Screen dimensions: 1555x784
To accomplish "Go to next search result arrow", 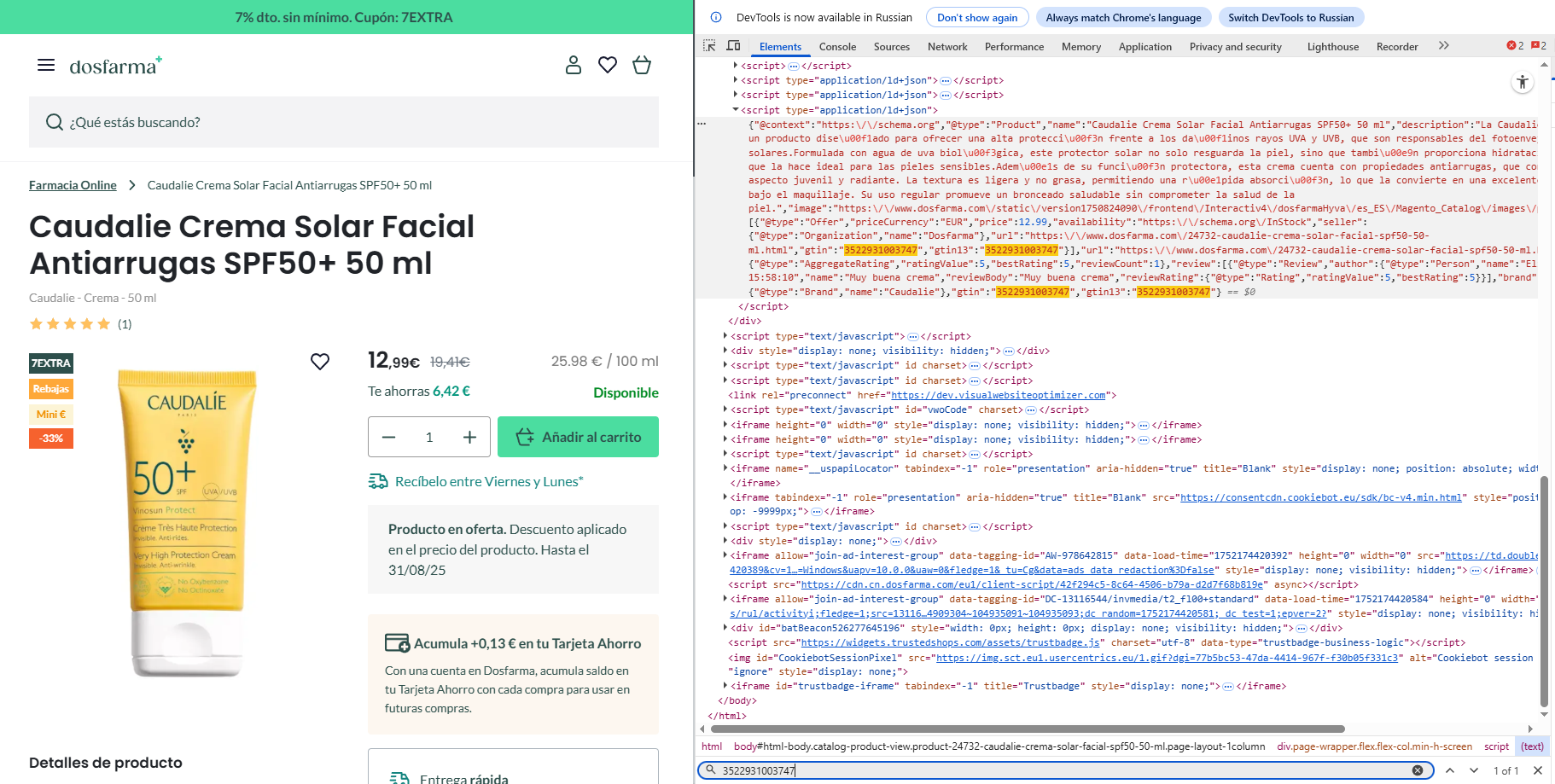I will [1474, 770].
